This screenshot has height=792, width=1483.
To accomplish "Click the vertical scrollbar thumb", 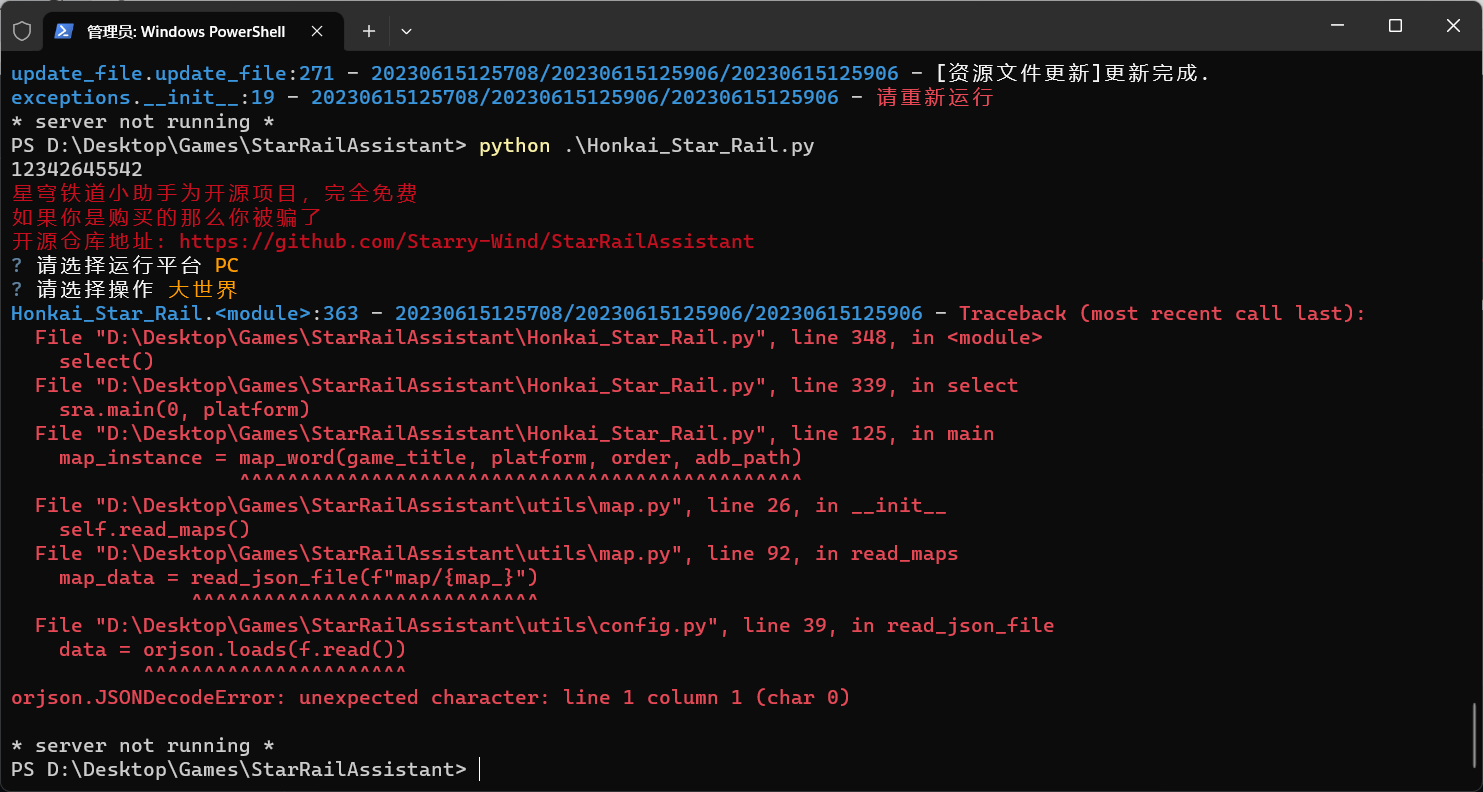I will 1476,735.
